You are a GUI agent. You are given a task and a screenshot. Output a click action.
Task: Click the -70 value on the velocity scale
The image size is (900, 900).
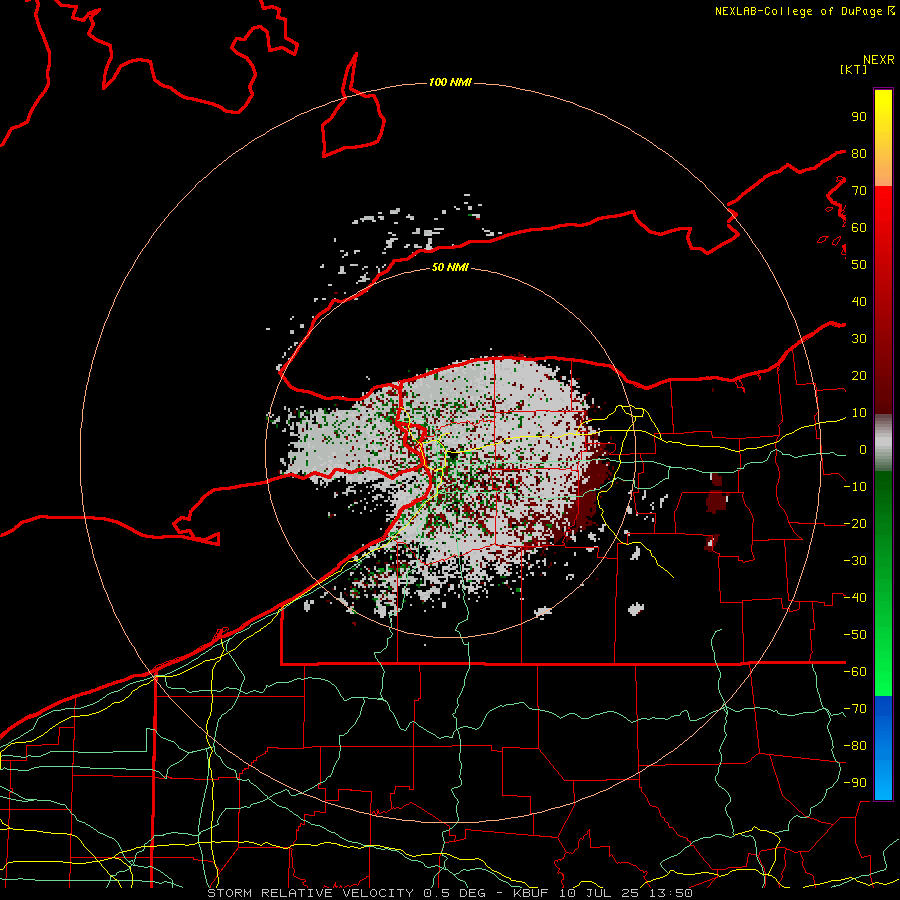(855, 709)
